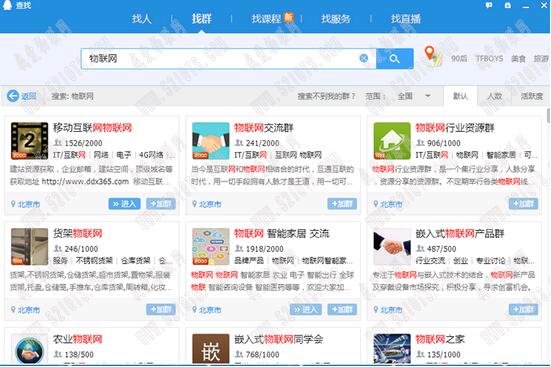
Task: Open 移动互联网物联网 group avatar
Action: [x=30, y=141]
